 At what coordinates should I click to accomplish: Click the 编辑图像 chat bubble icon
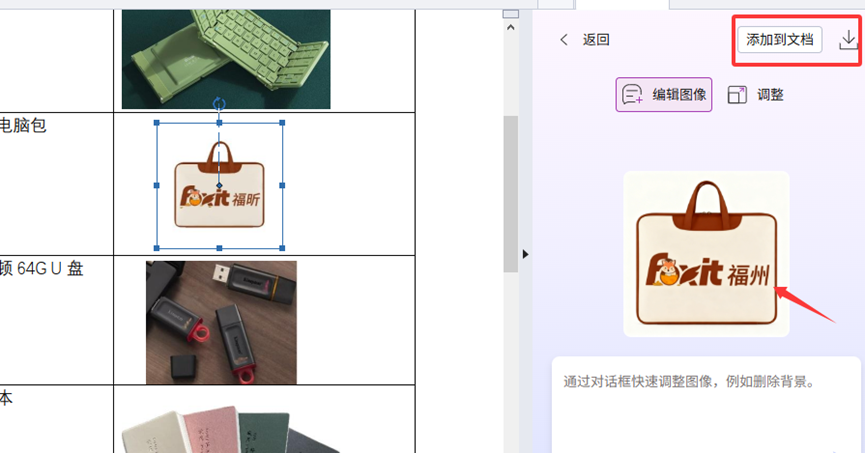click(x=632, y=95)
